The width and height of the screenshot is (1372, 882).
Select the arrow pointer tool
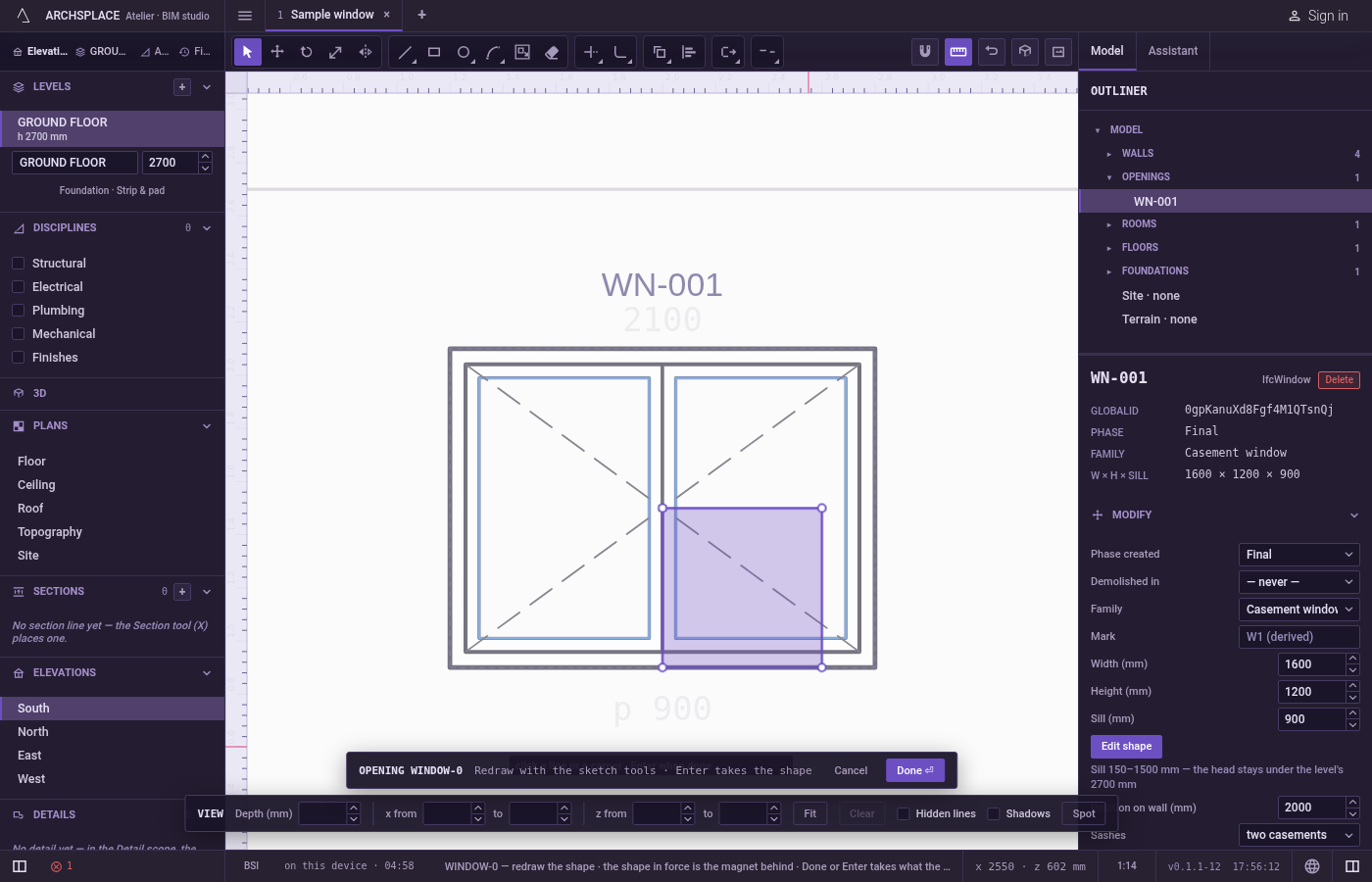click(x=248, y=52)
